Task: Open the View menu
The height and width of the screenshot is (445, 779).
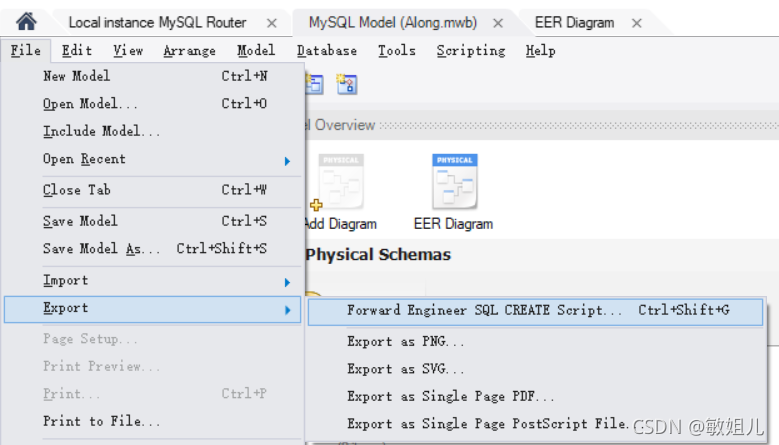Action: click(128, 50)
